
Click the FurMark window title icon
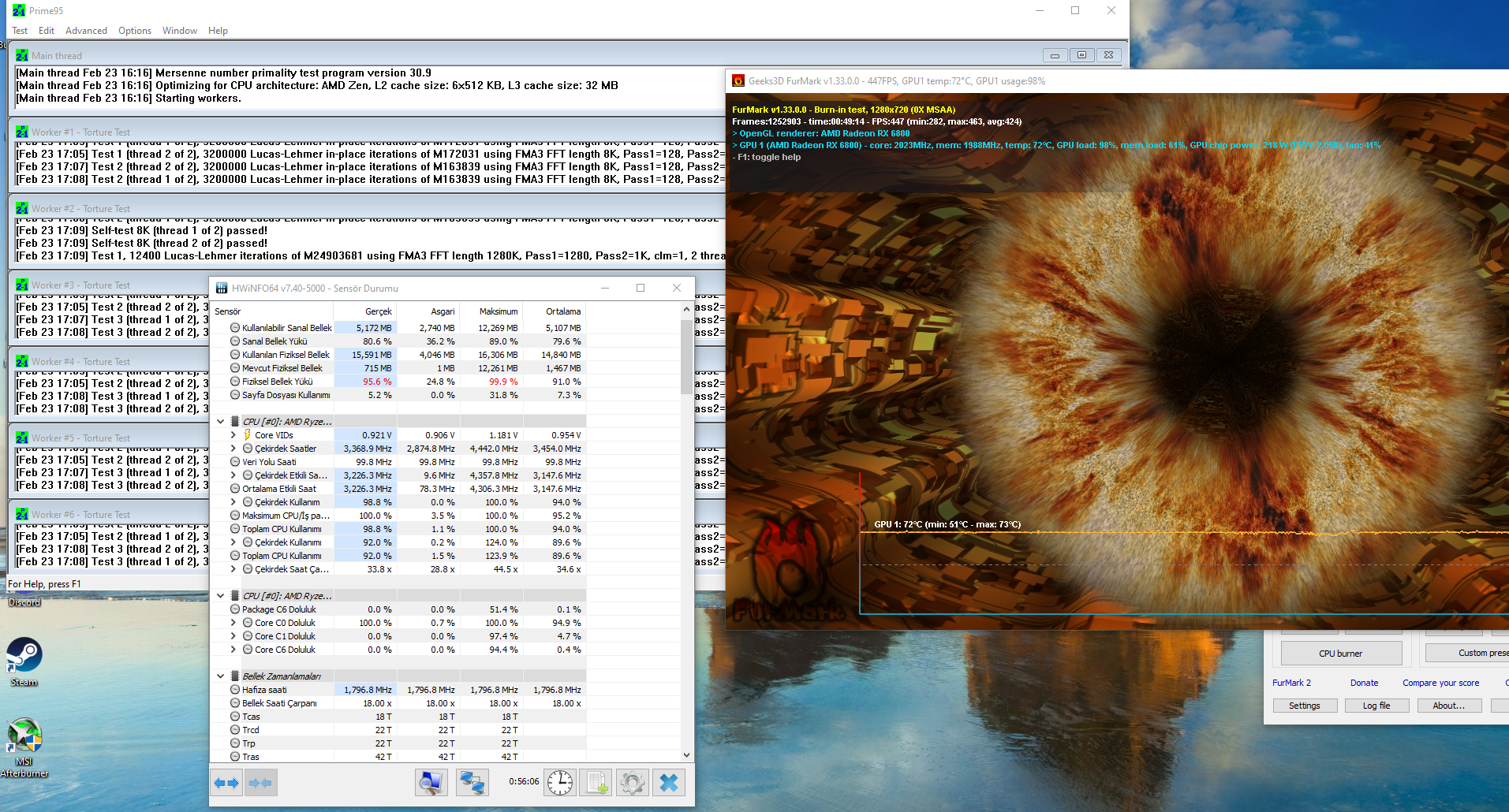738,80
